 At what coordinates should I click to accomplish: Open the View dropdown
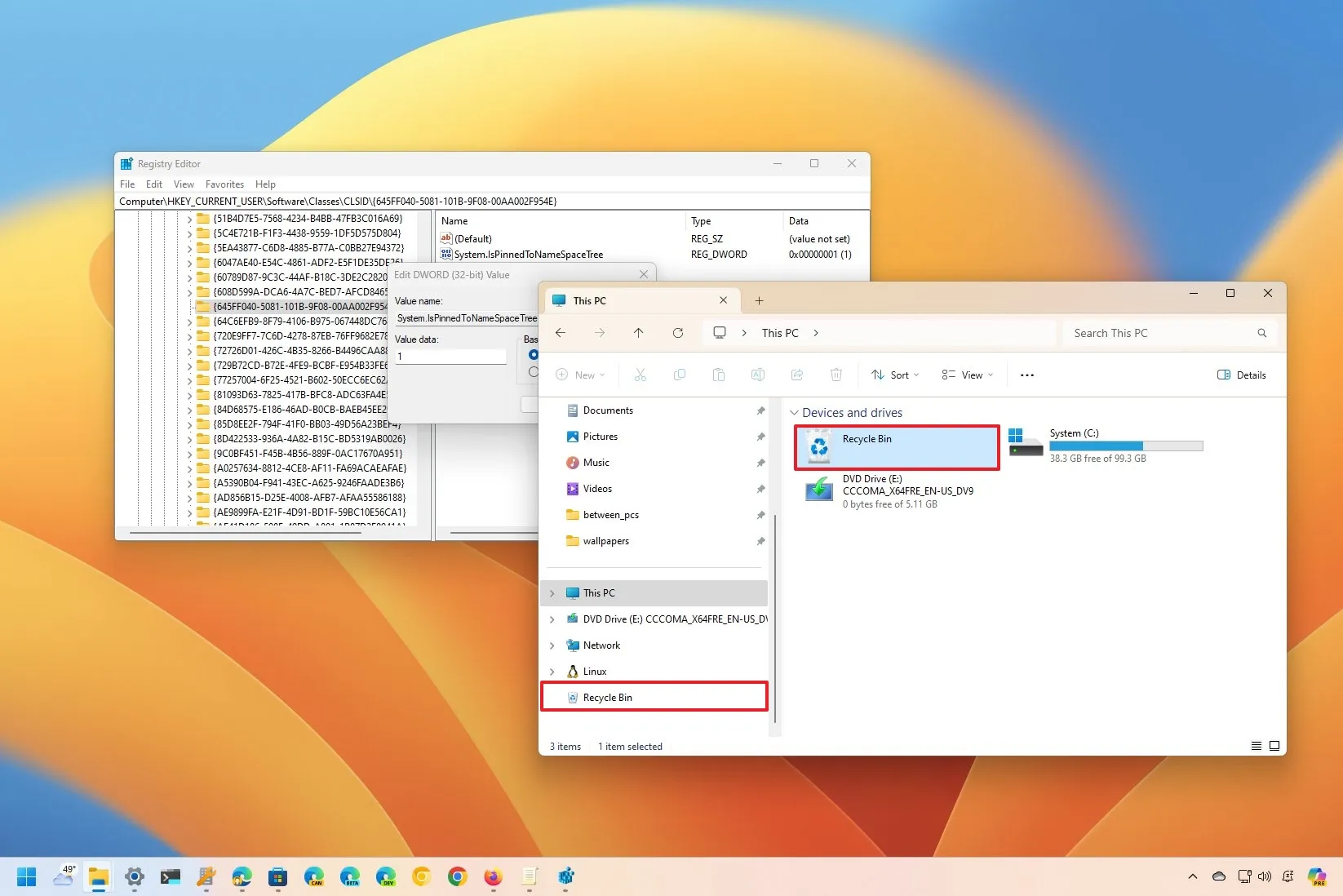pos(967,375)
